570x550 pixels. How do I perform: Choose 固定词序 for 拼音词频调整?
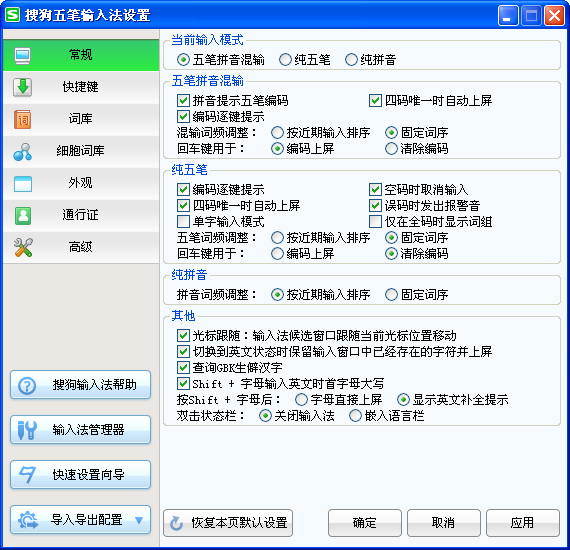tap(391, 294)
